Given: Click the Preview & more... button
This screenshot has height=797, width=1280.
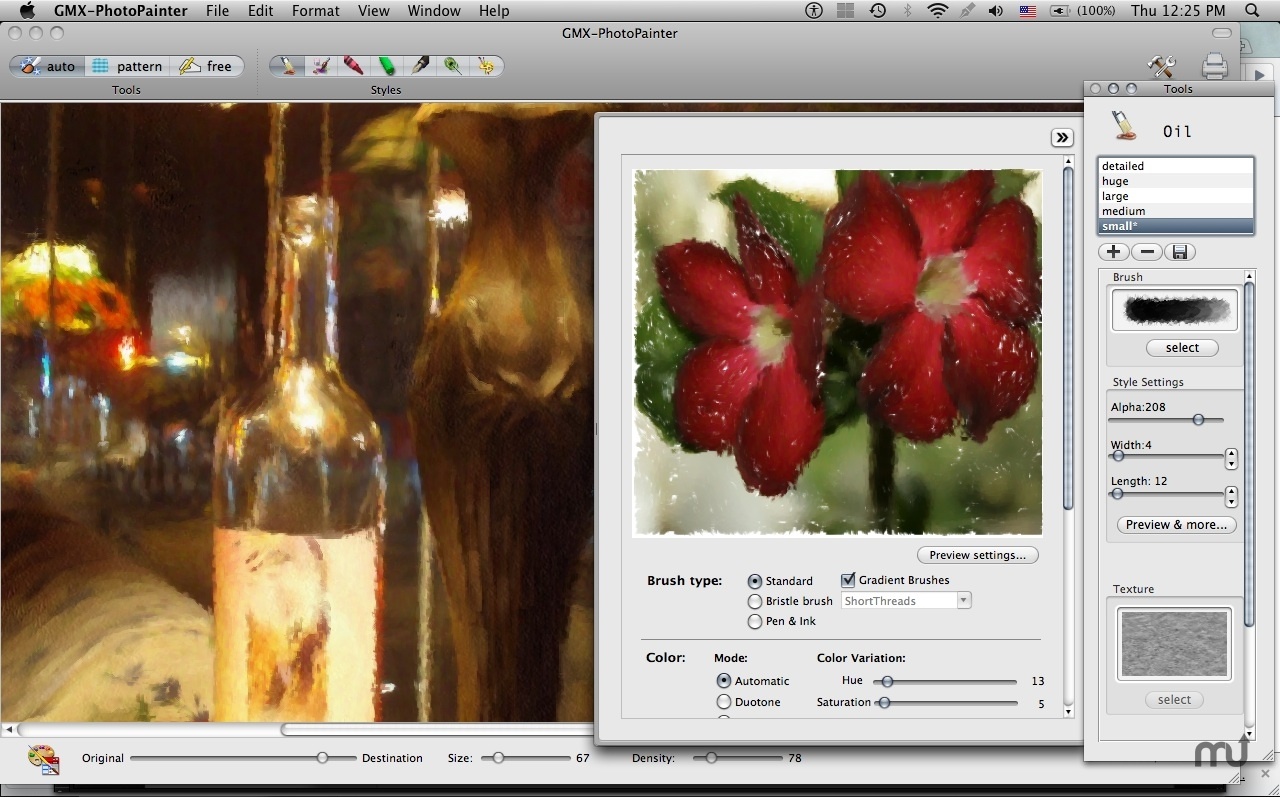Looking at the screenshot, I should click(x=1176, y=525).
